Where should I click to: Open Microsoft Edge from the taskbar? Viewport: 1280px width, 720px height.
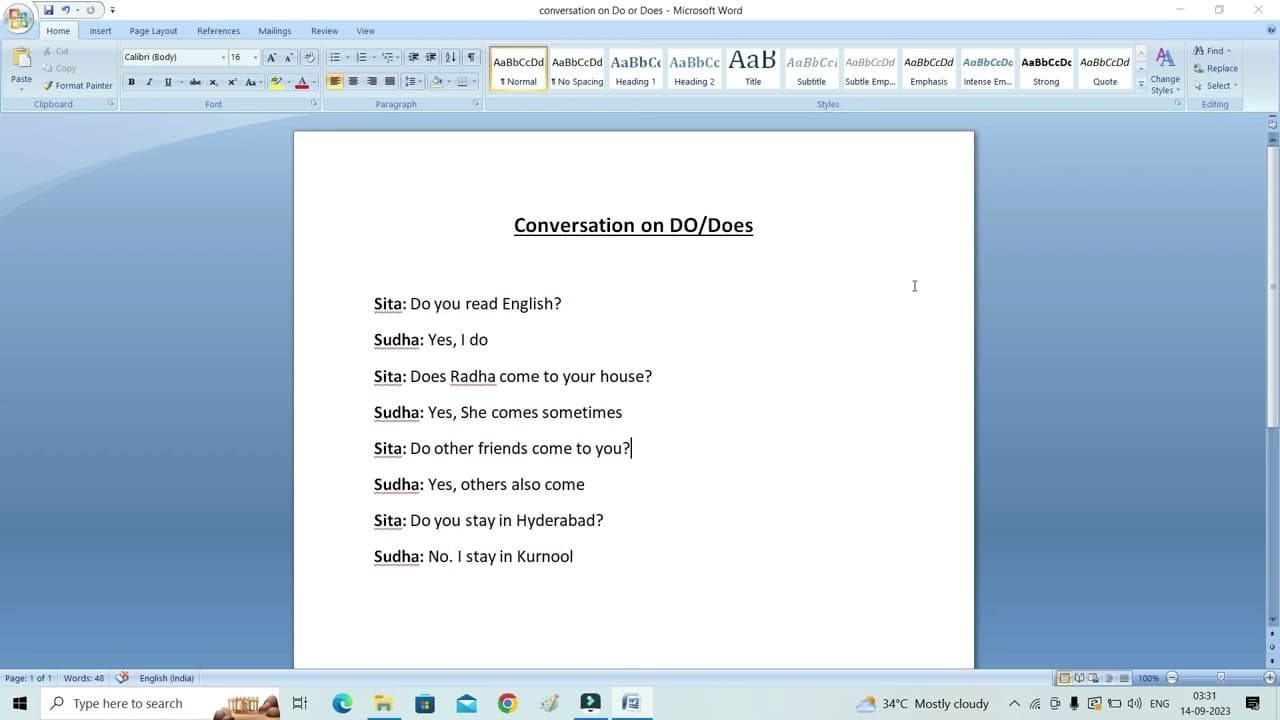[x=342, y=704]
